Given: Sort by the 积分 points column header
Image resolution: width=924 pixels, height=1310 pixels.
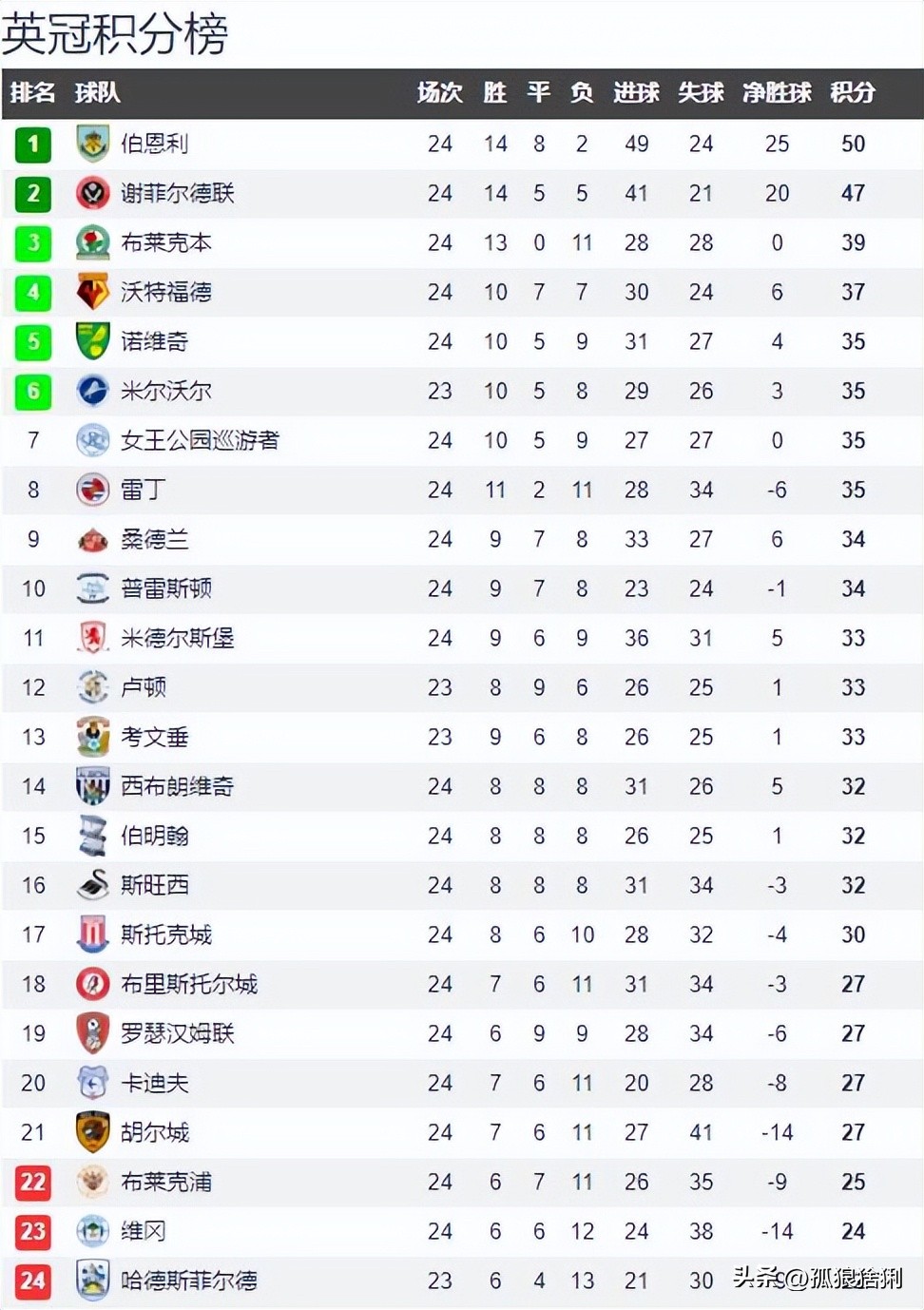Looking at the screenshot, I should [x=852, y=92].
